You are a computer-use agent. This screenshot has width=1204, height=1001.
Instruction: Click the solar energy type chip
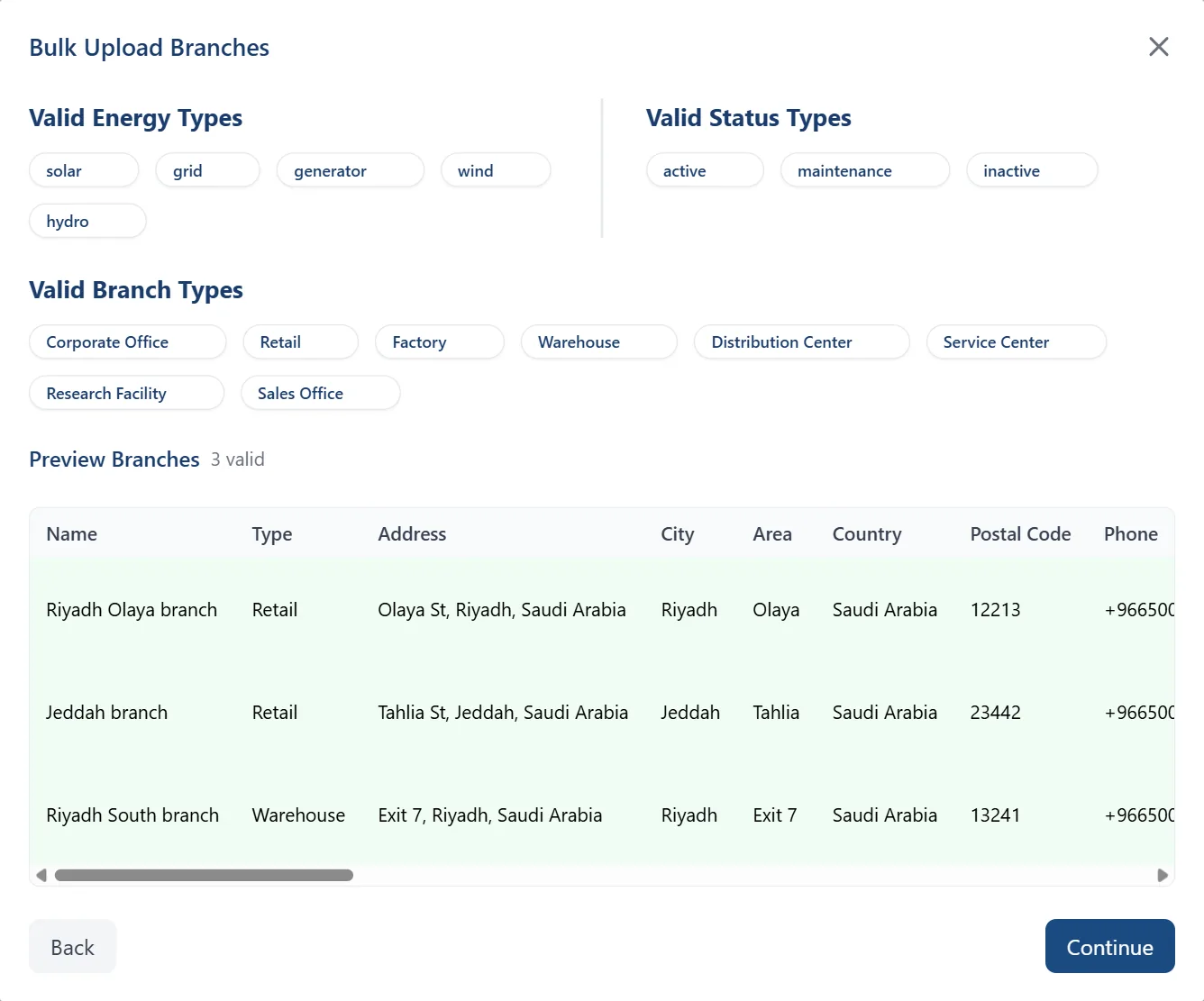pos(84,170)
